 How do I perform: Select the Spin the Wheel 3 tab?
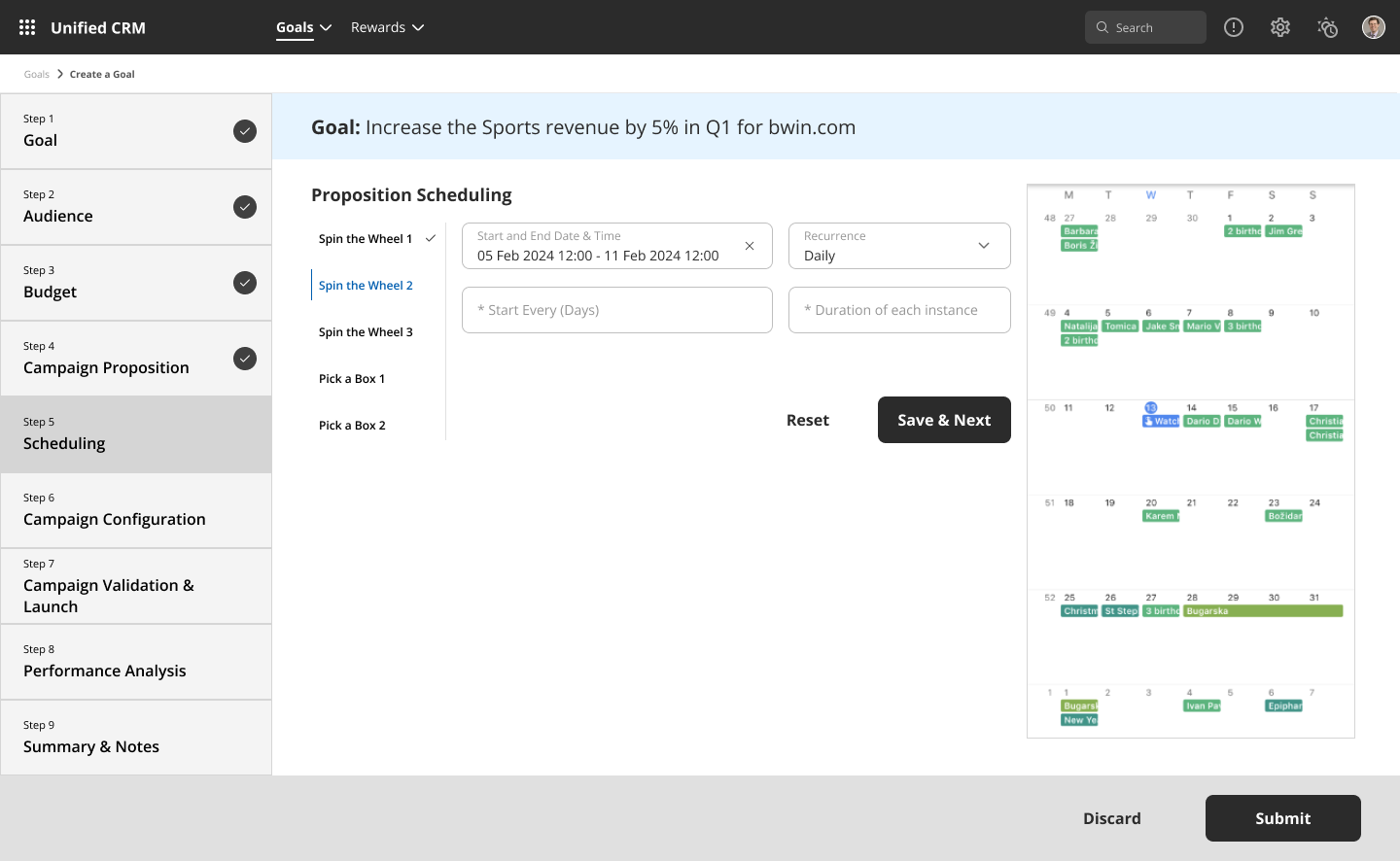pyautogui.click(x=366, y=332)
